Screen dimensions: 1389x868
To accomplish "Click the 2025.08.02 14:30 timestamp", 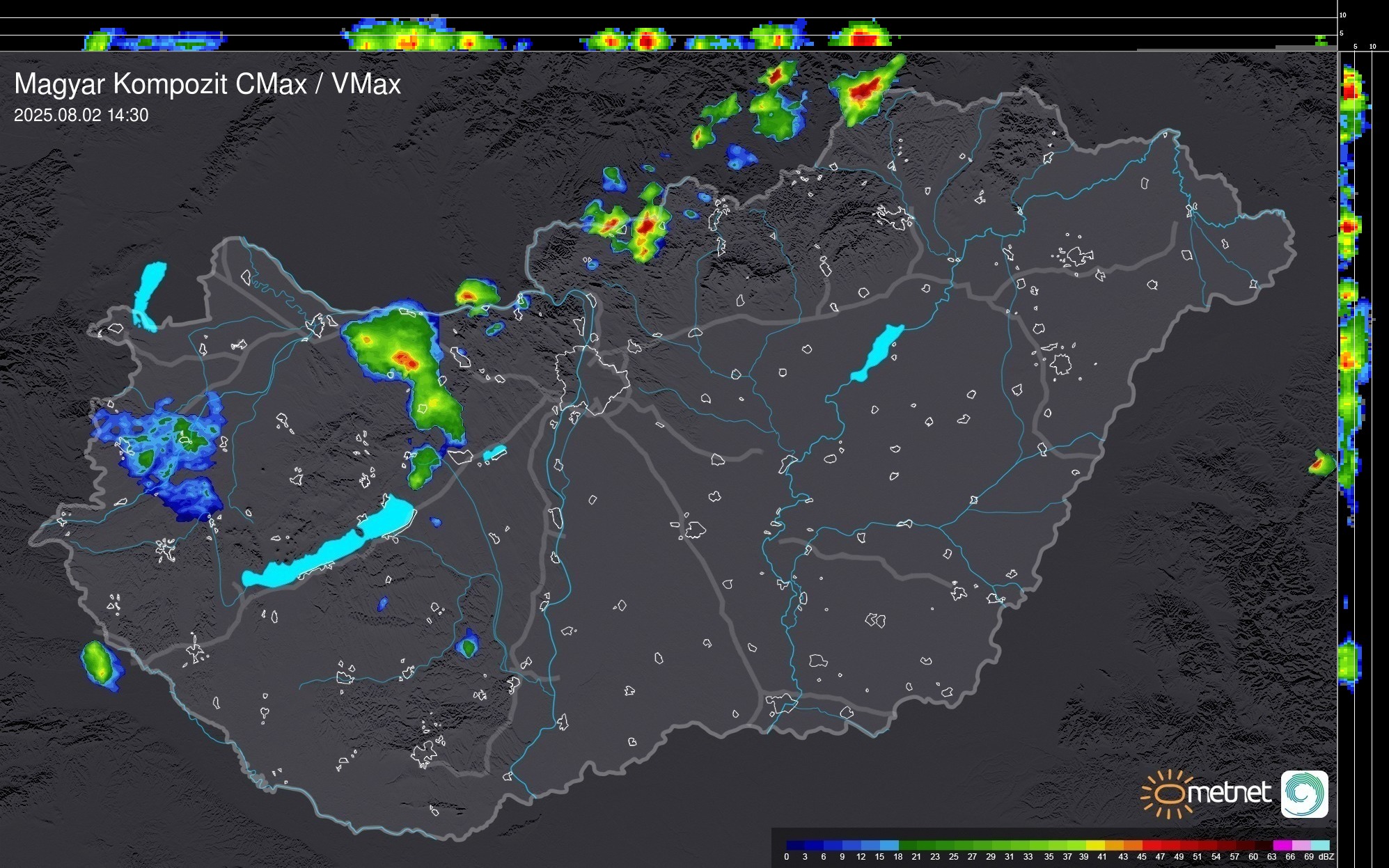I will click(x=81, y=116).
